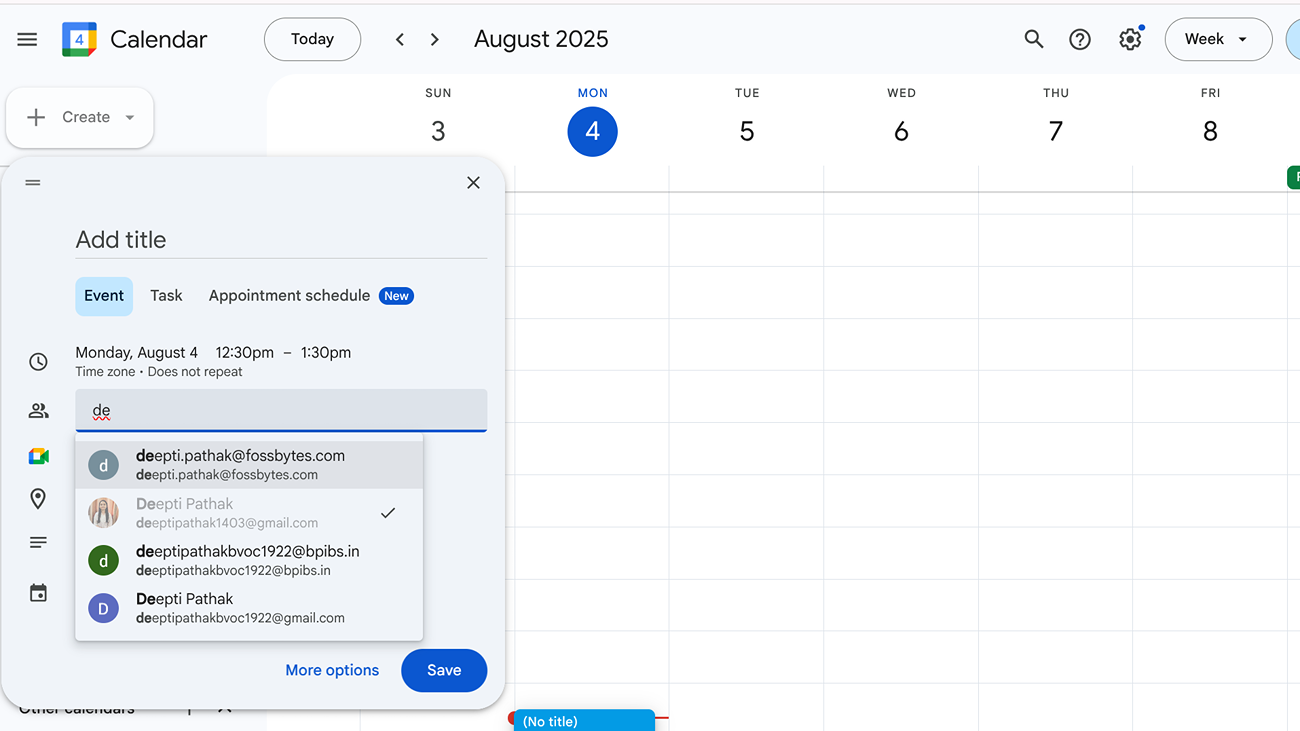Click the calendar selection icon
Viewport: 1300px width, 731px height.
coord(38,592)
